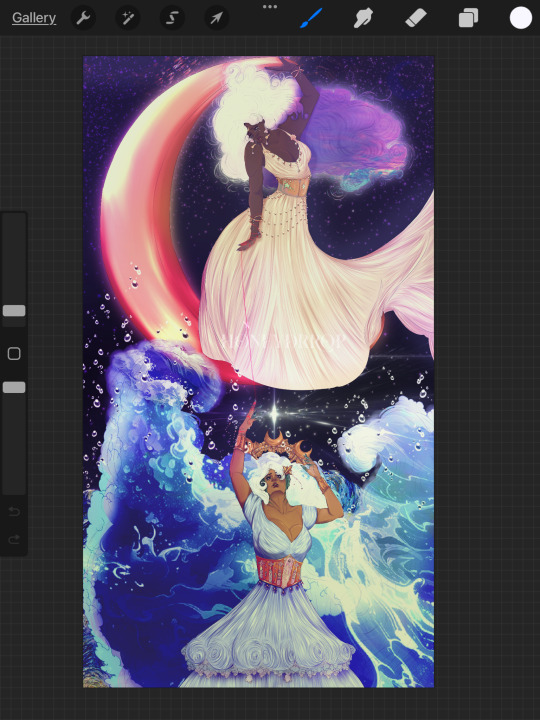Select the Eraser tool
Viewport: 540px width, 720px height.
point(416,18)
